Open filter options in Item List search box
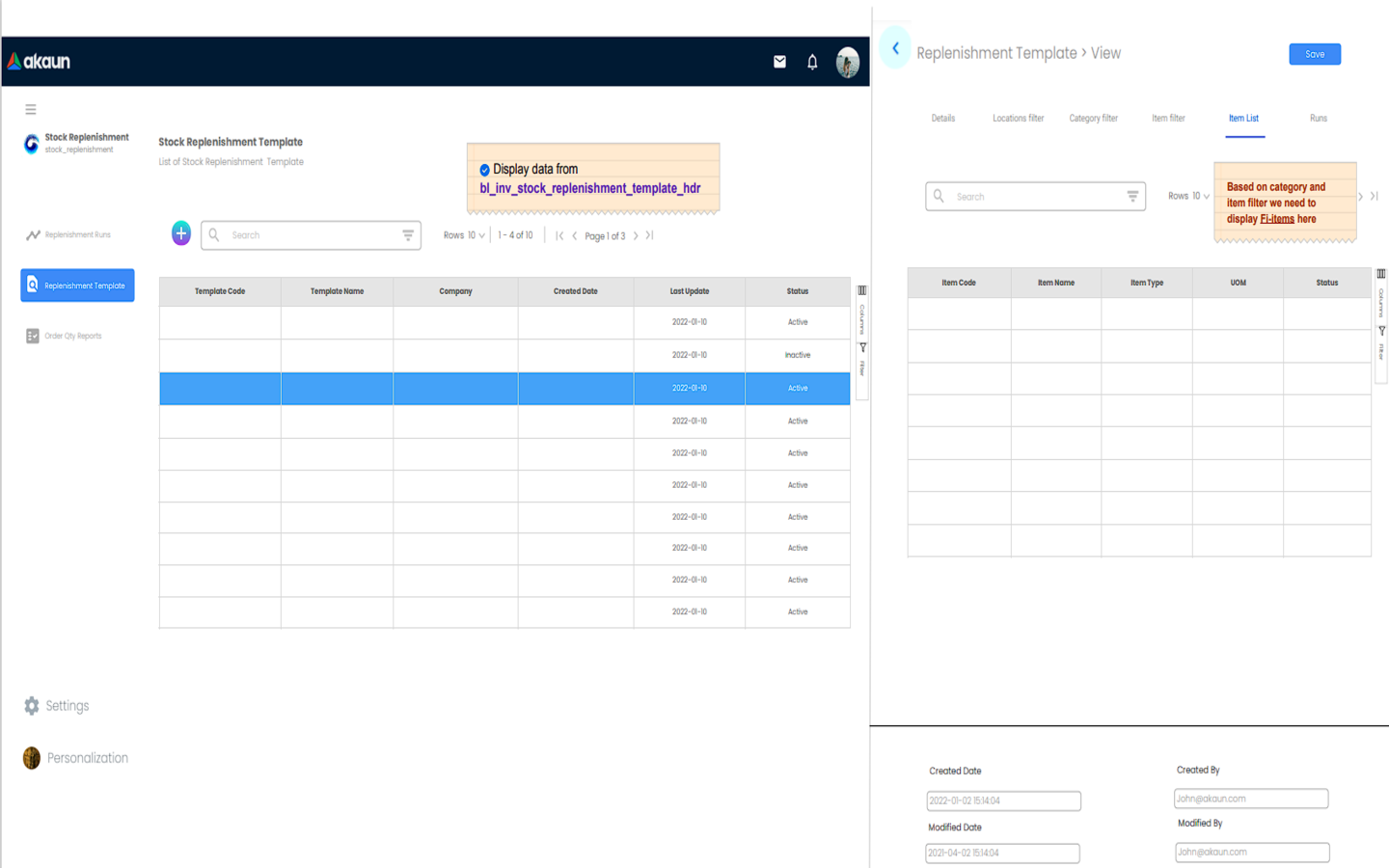The height and width of the screenshot is (868, 1389). (1132, 196)
